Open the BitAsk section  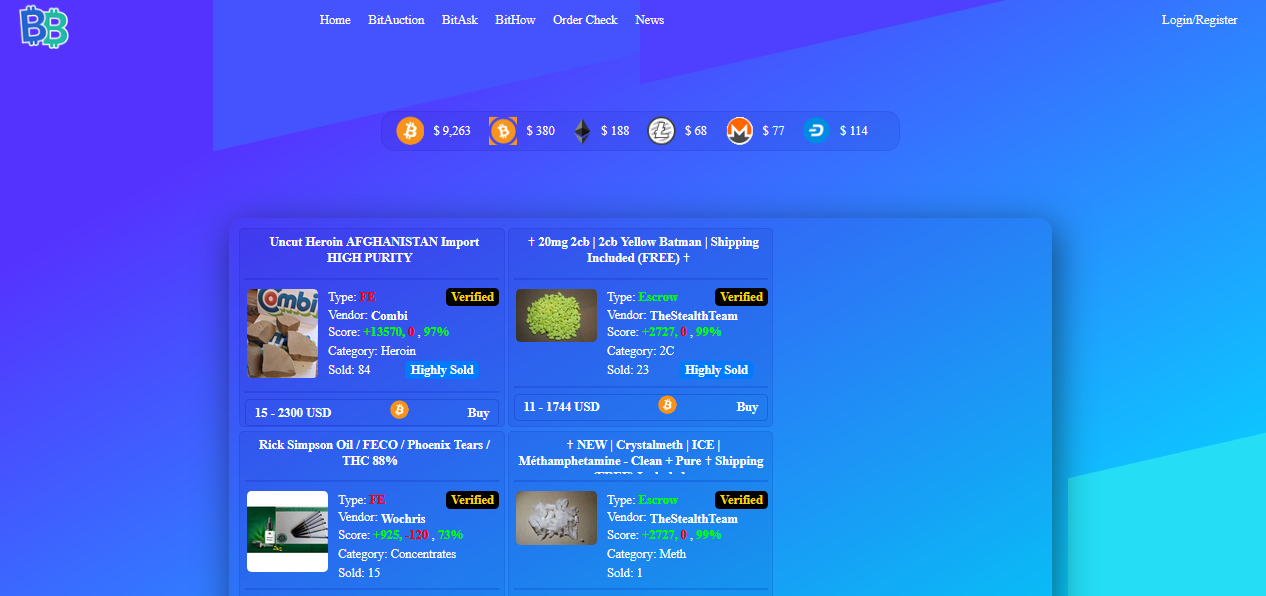pos(459,20)
